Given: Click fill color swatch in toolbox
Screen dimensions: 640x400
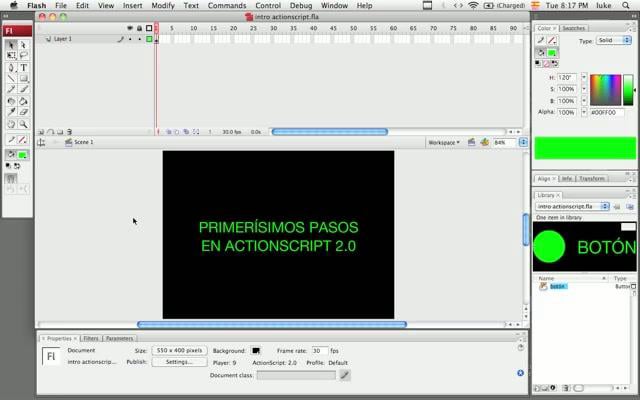Looking at the screenshot, I should 23,155.
